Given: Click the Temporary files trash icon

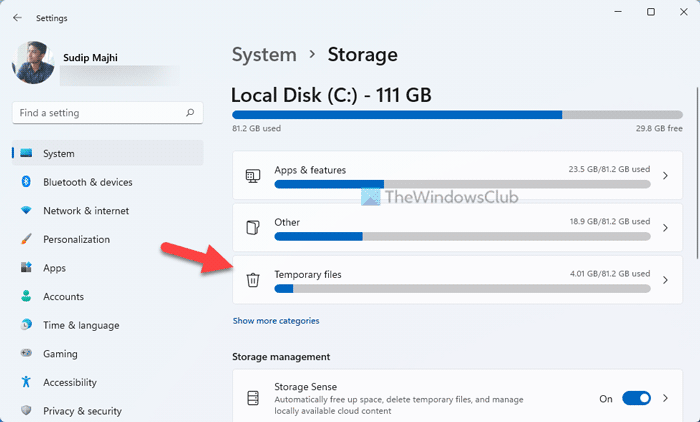Looking at the screenshot, I should (x=253, y=280).
